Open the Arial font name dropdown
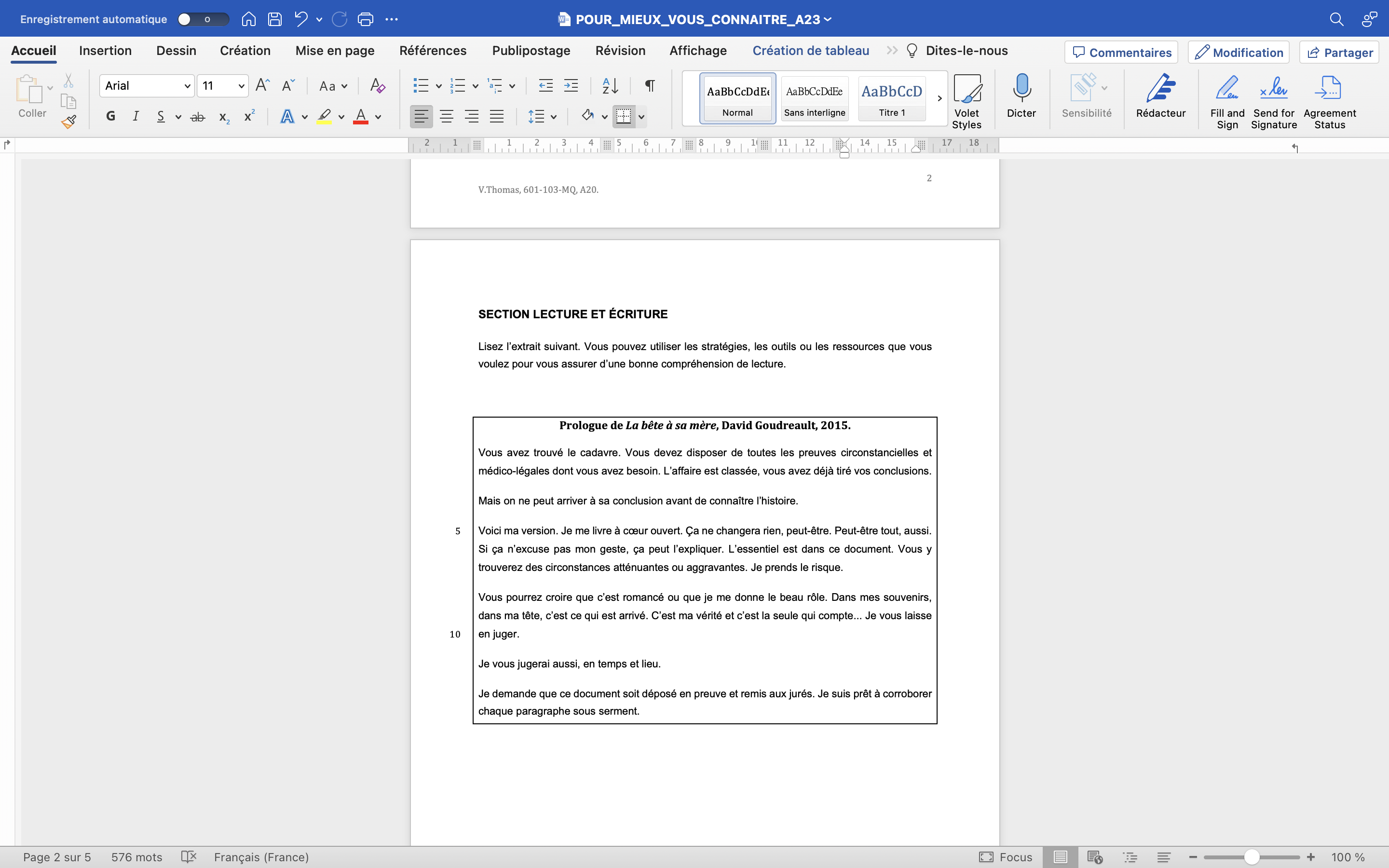This screenshot has height=868, width=1389. click(x=187, y=86)
